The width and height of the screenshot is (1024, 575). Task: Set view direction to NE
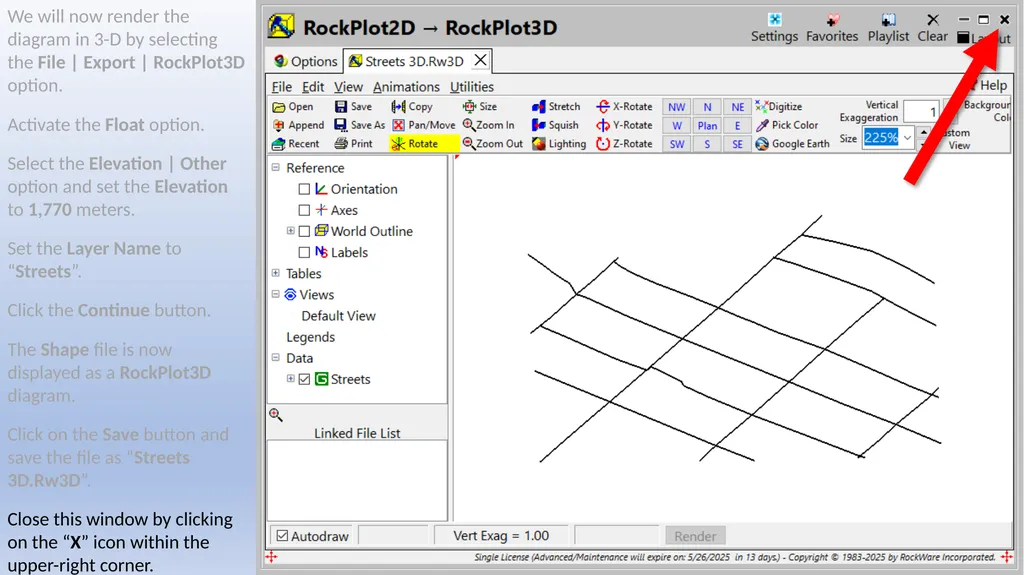tap(737, 107)
